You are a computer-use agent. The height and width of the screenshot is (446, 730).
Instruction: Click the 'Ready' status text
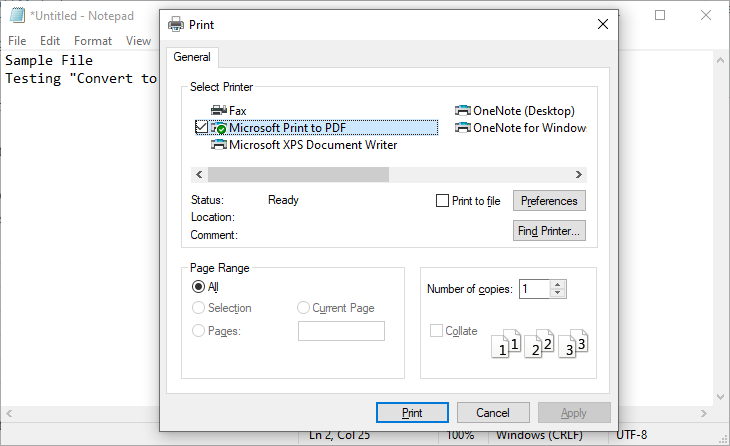pyautogui.click(x=283, y=200)
